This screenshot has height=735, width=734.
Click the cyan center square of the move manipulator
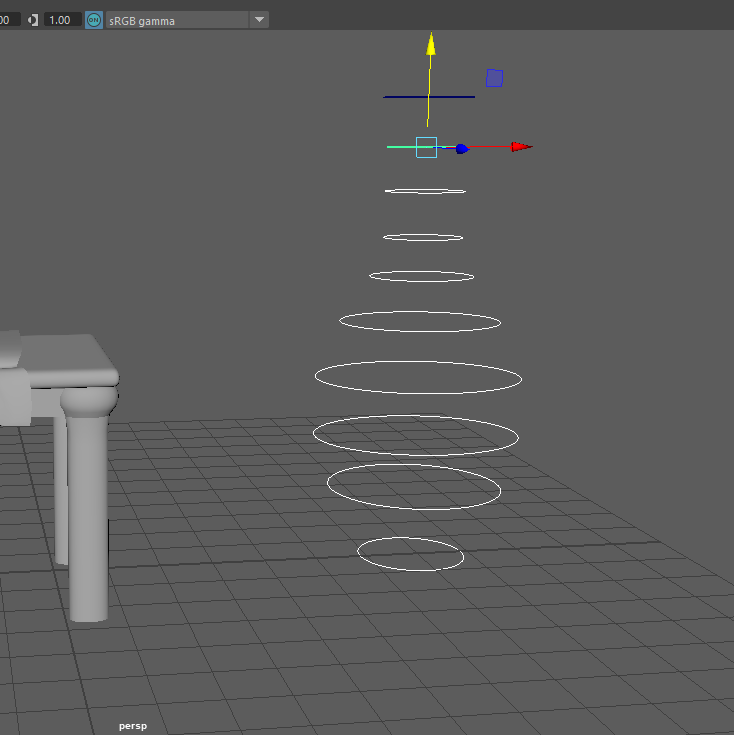coord(427,147)
